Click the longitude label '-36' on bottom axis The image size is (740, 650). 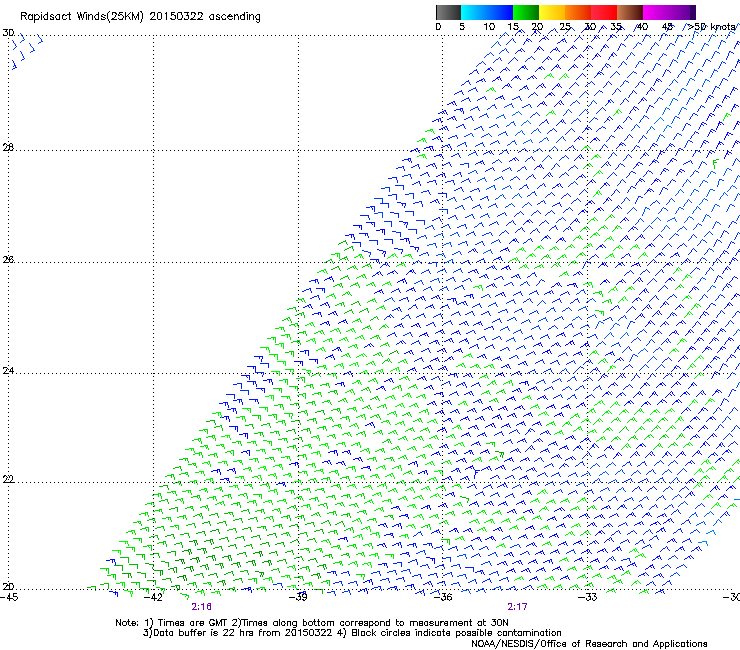click(443, 597)
